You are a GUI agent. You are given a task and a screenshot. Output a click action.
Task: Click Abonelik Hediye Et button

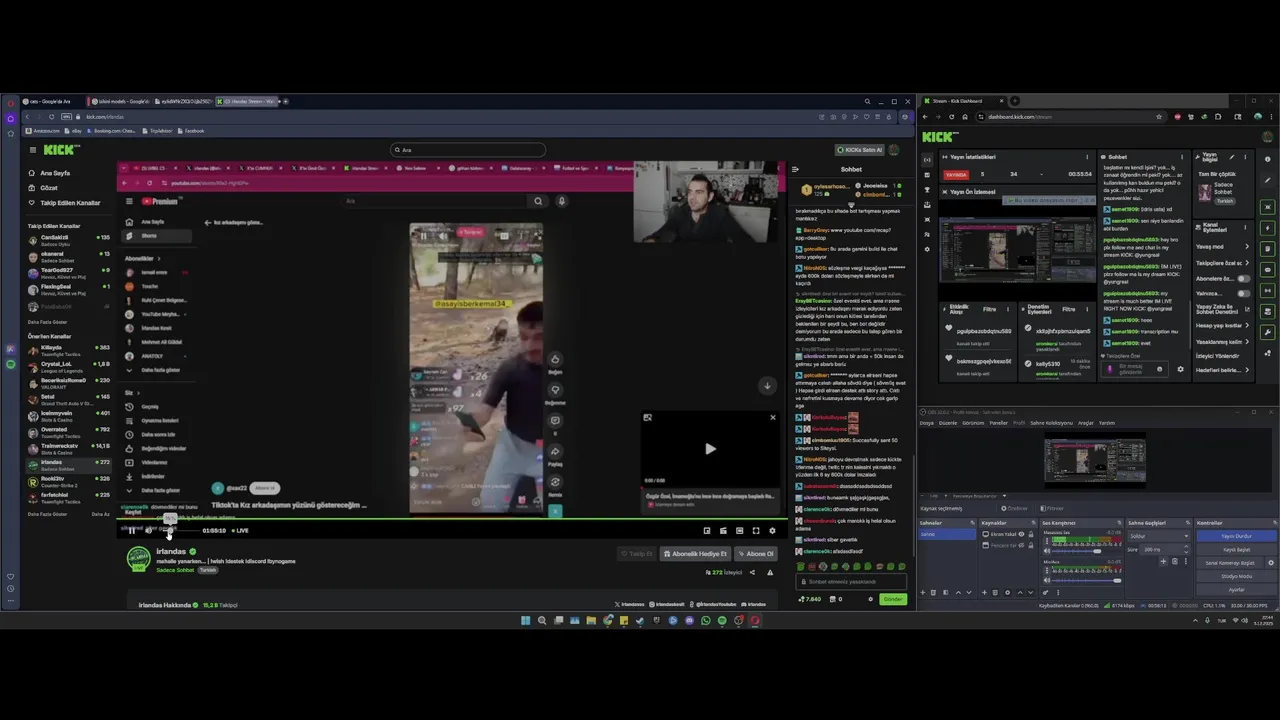[x=696, y=554]
